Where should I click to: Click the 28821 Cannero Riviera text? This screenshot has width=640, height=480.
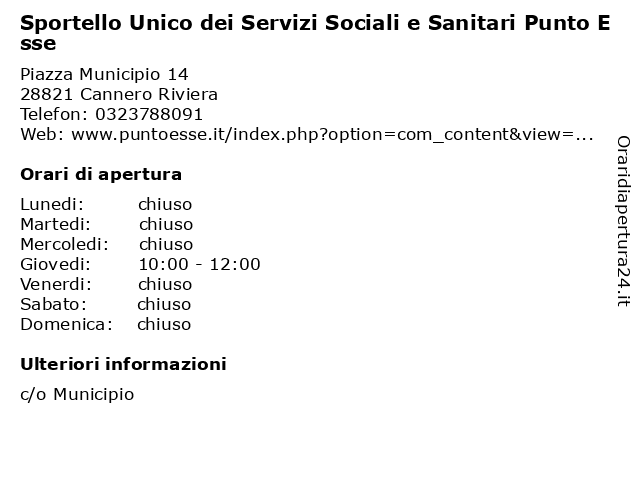[x=119, y=94]
